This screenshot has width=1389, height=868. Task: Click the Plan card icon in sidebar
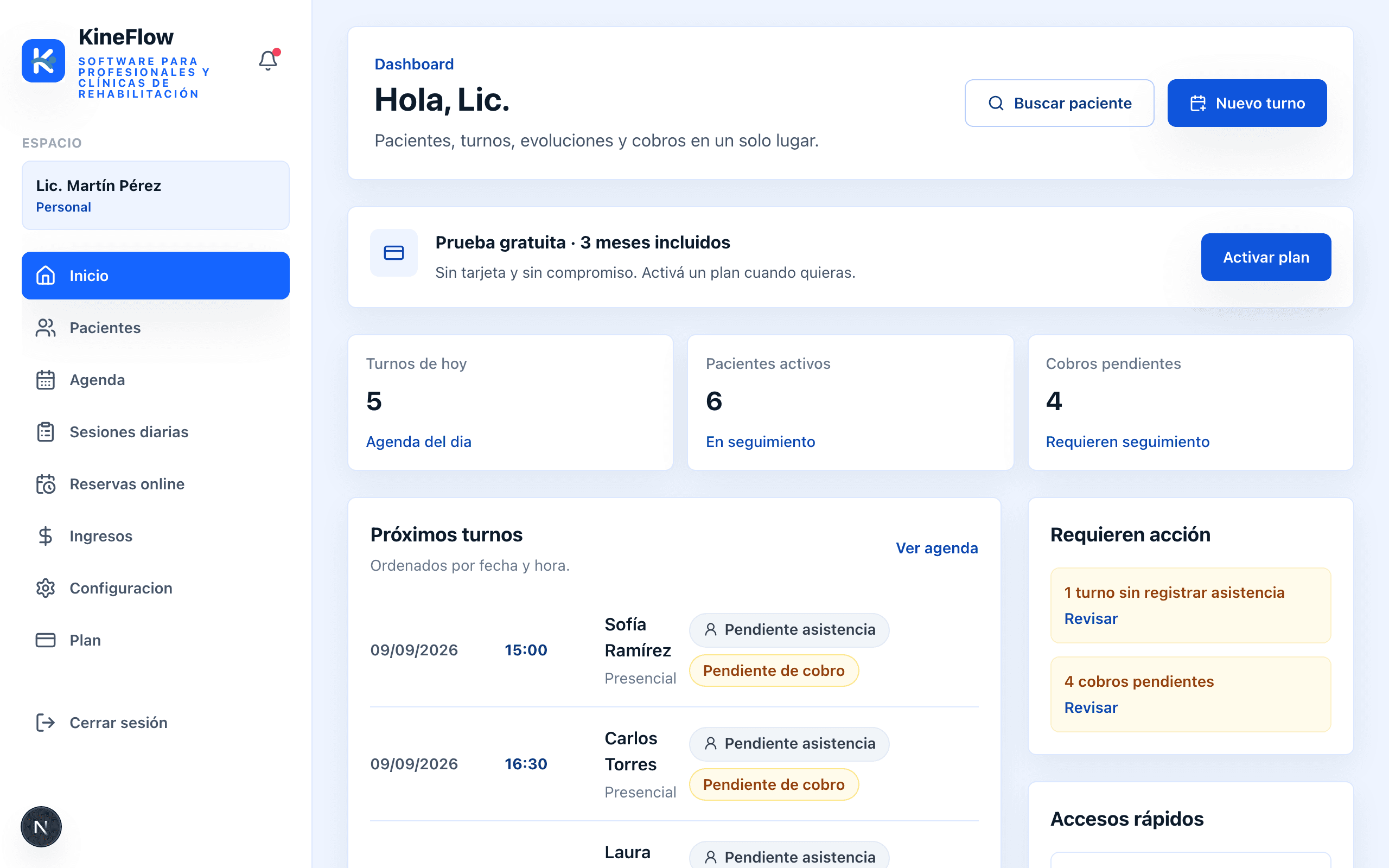(46, 640)
